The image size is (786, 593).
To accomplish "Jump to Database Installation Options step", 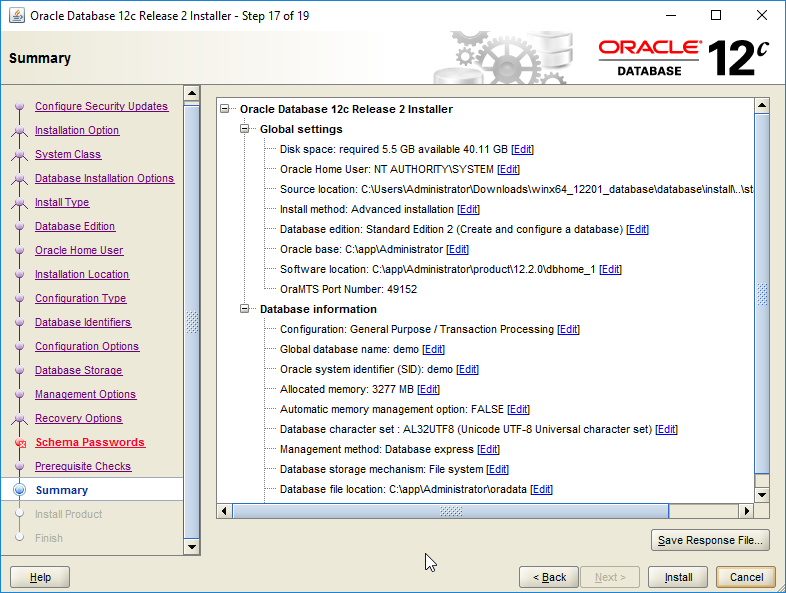I will pyautogui.click(x=104, y=178).
